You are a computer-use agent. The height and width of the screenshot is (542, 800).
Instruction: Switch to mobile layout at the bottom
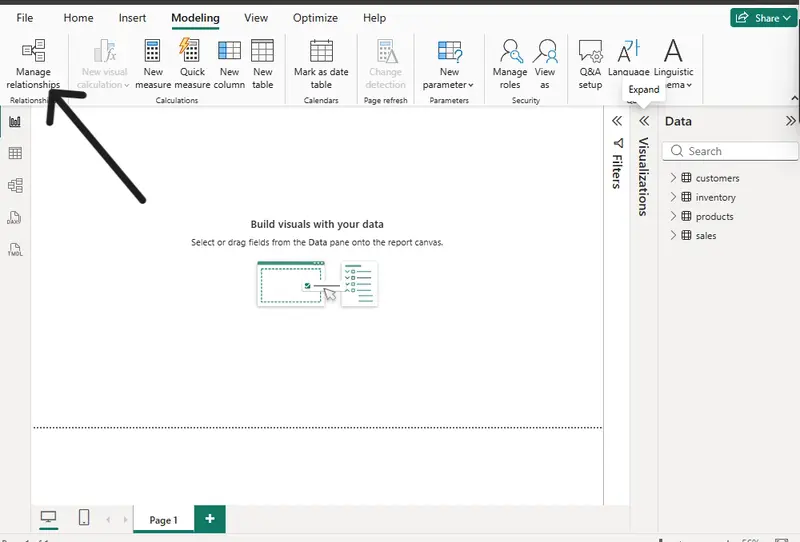[84, 518]
